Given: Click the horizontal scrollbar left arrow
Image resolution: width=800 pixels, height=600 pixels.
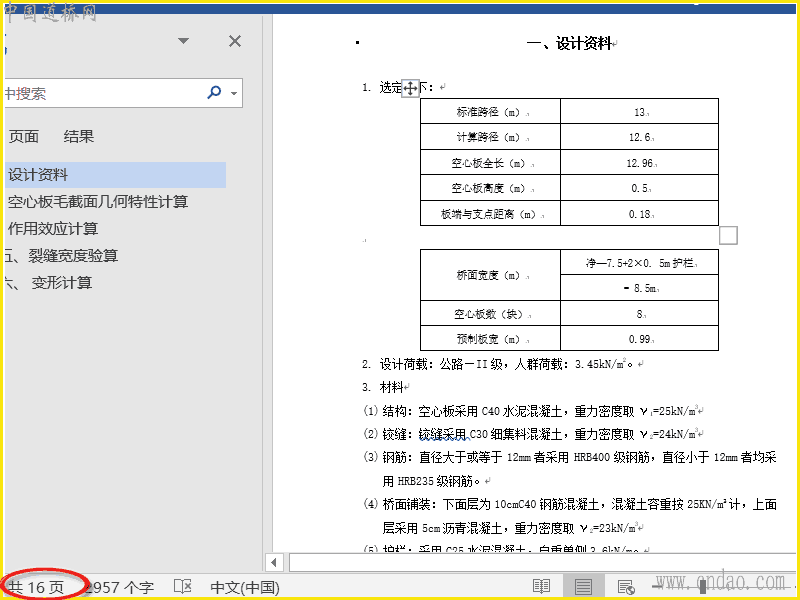Looking at the screenshot, I should 274,562.
